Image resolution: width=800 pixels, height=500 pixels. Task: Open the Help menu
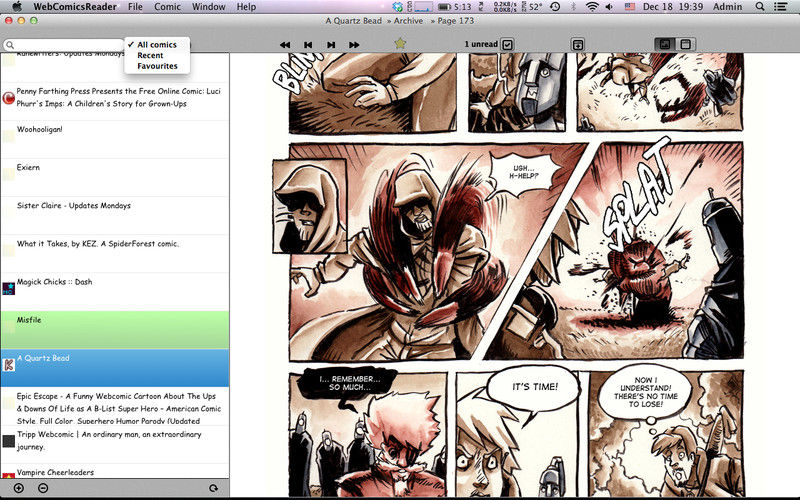pyautogui.click(x=246, y=7)
